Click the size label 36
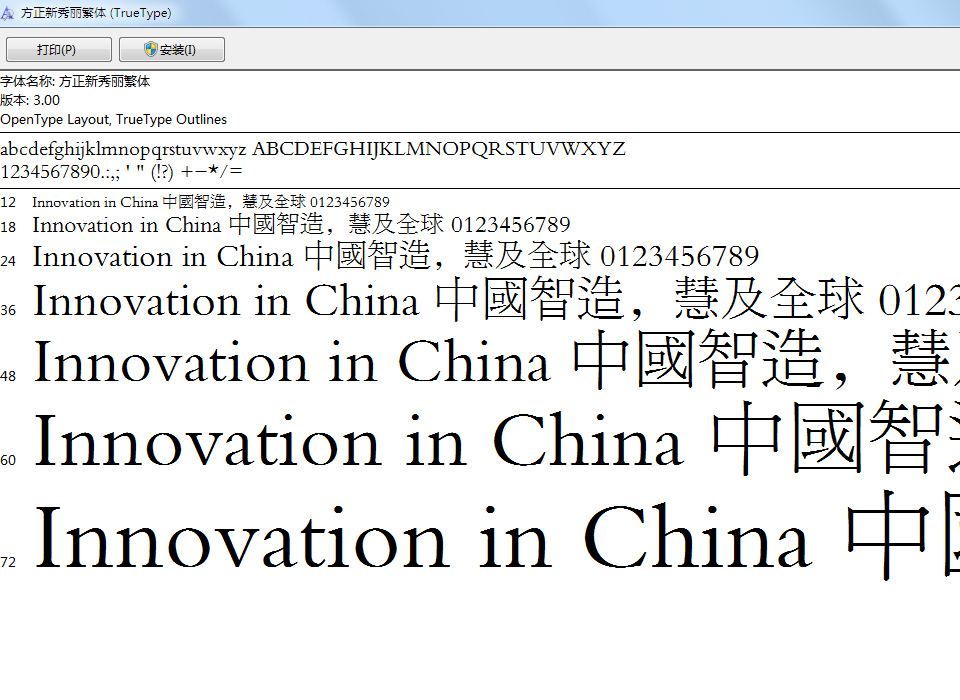The width and height of the screenshot is (960, 700). (9, 310)
